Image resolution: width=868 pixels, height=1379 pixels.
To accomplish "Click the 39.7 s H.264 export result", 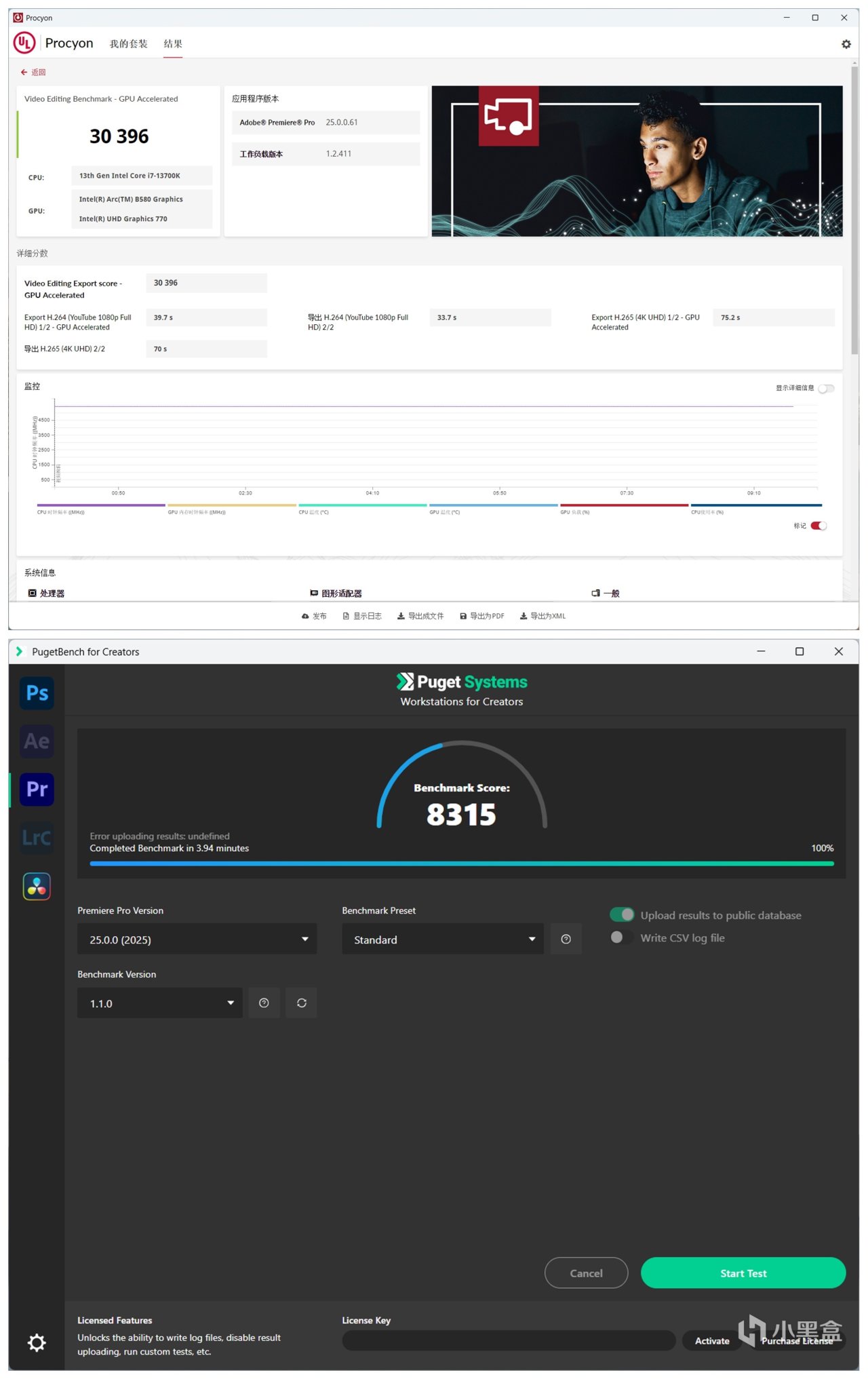I will [206, 317].
